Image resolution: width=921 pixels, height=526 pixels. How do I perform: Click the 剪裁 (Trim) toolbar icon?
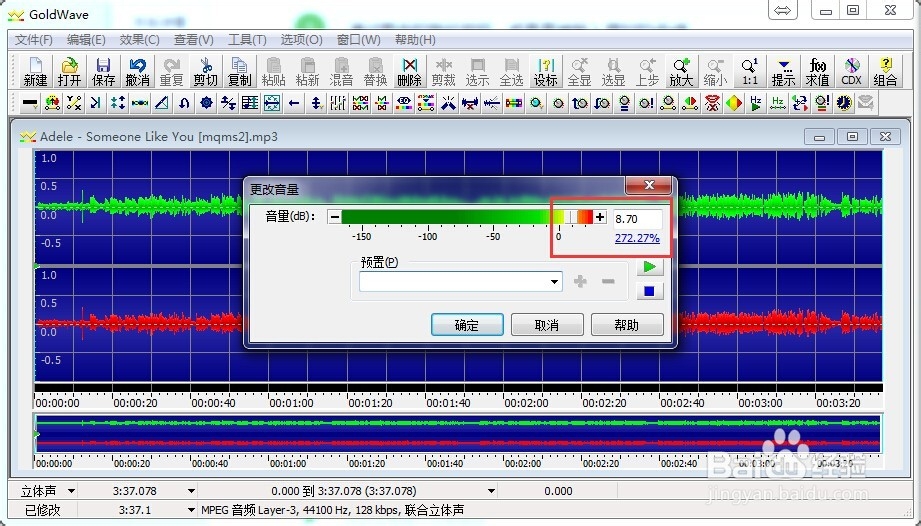point(444,72)
